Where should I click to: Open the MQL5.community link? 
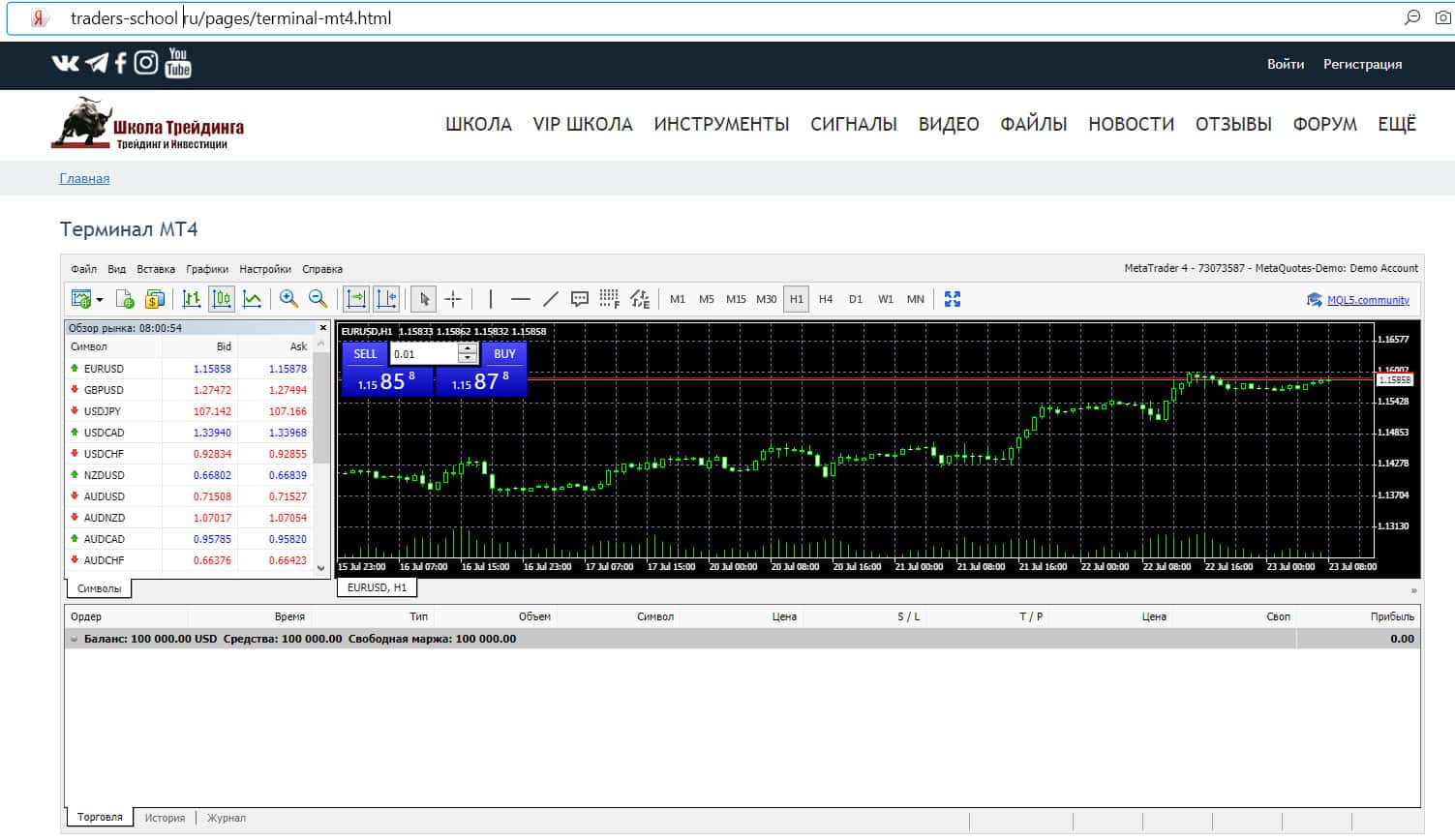(1367, 300)
